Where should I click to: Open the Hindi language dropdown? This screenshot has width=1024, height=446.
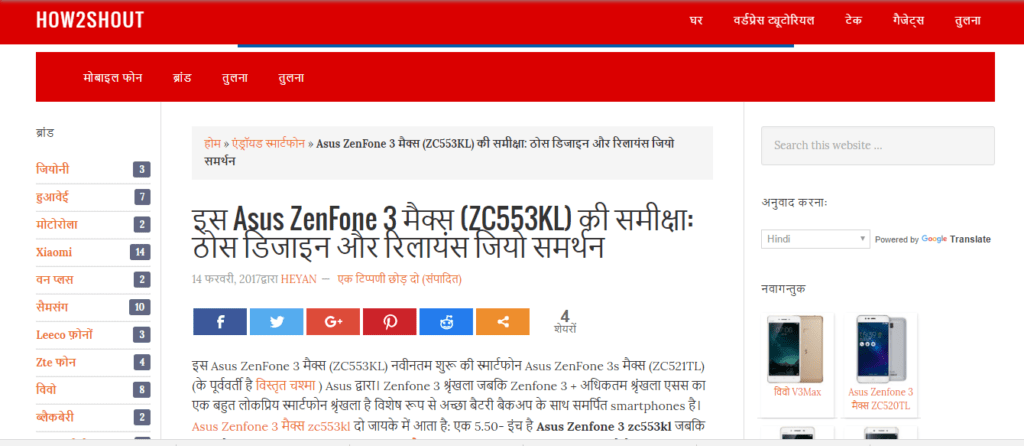click(815, 239)
